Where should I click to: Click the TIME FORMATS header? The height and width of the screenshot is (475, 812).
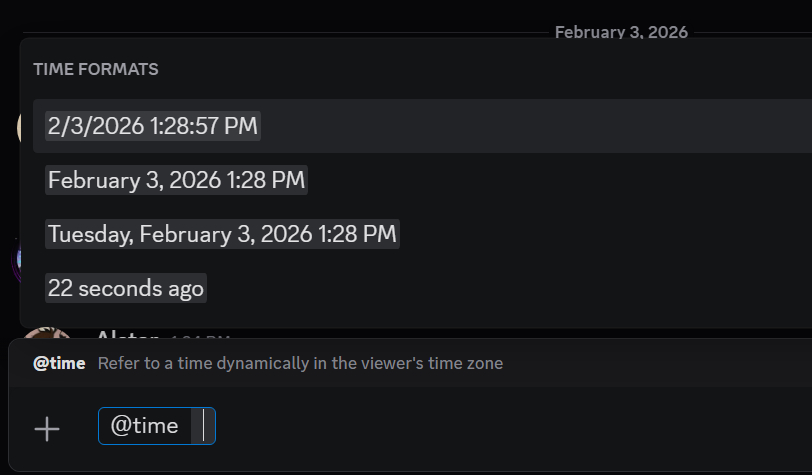point(96,69)
